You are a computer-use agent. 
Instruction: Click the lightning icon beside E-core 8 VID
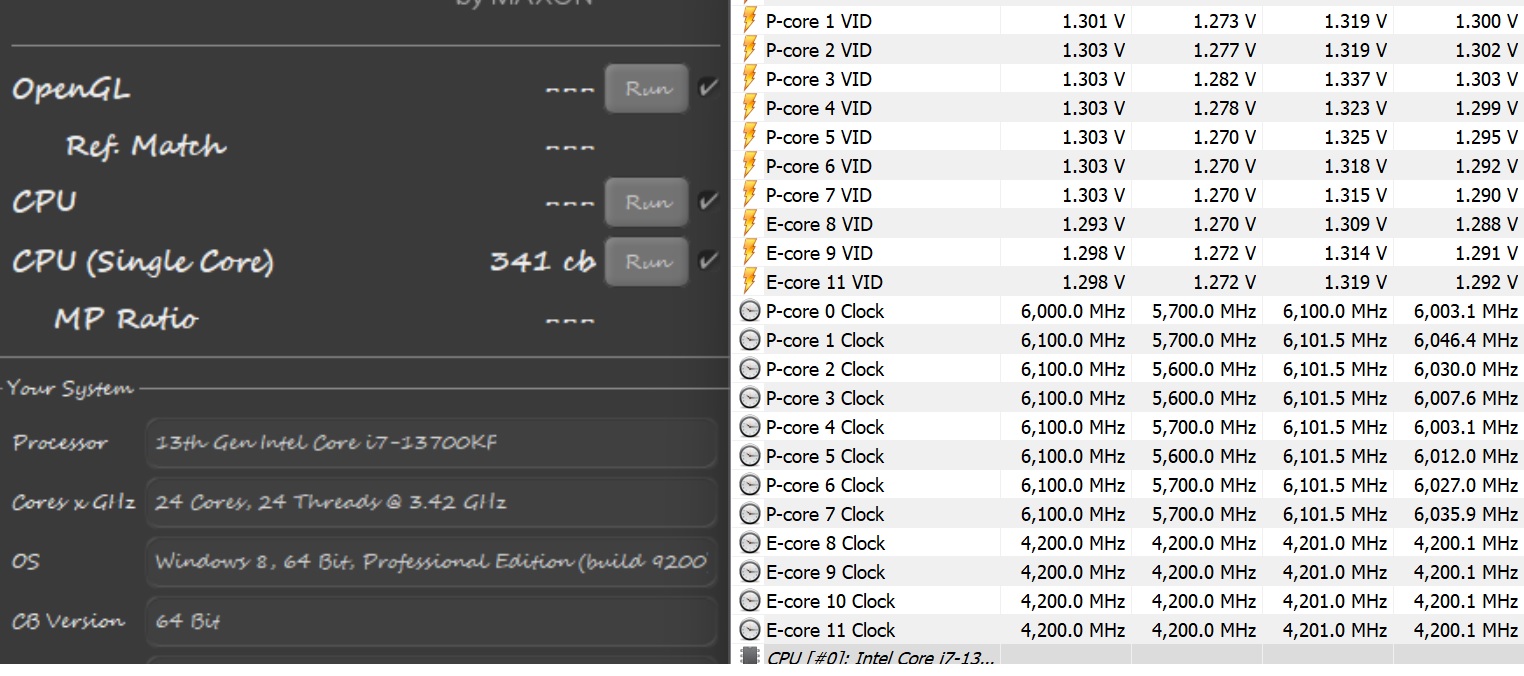pyautogui.click(x=749, y=224)
